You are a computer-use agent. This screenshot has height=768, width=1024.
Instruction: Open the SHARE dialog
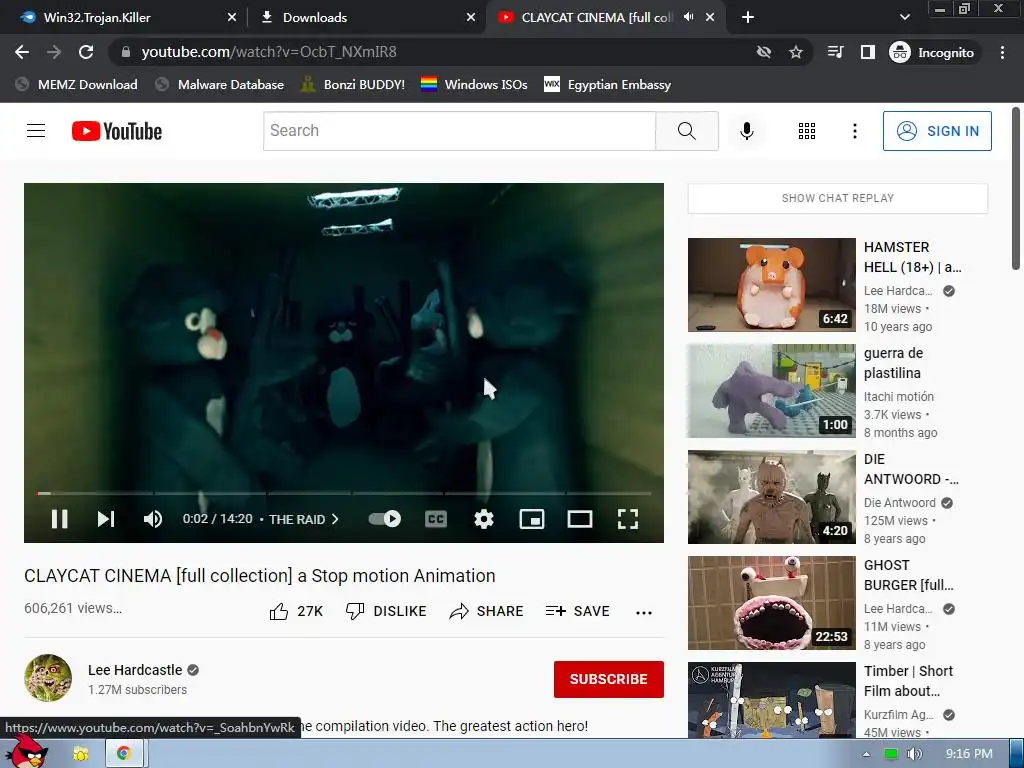pos(487,611)
